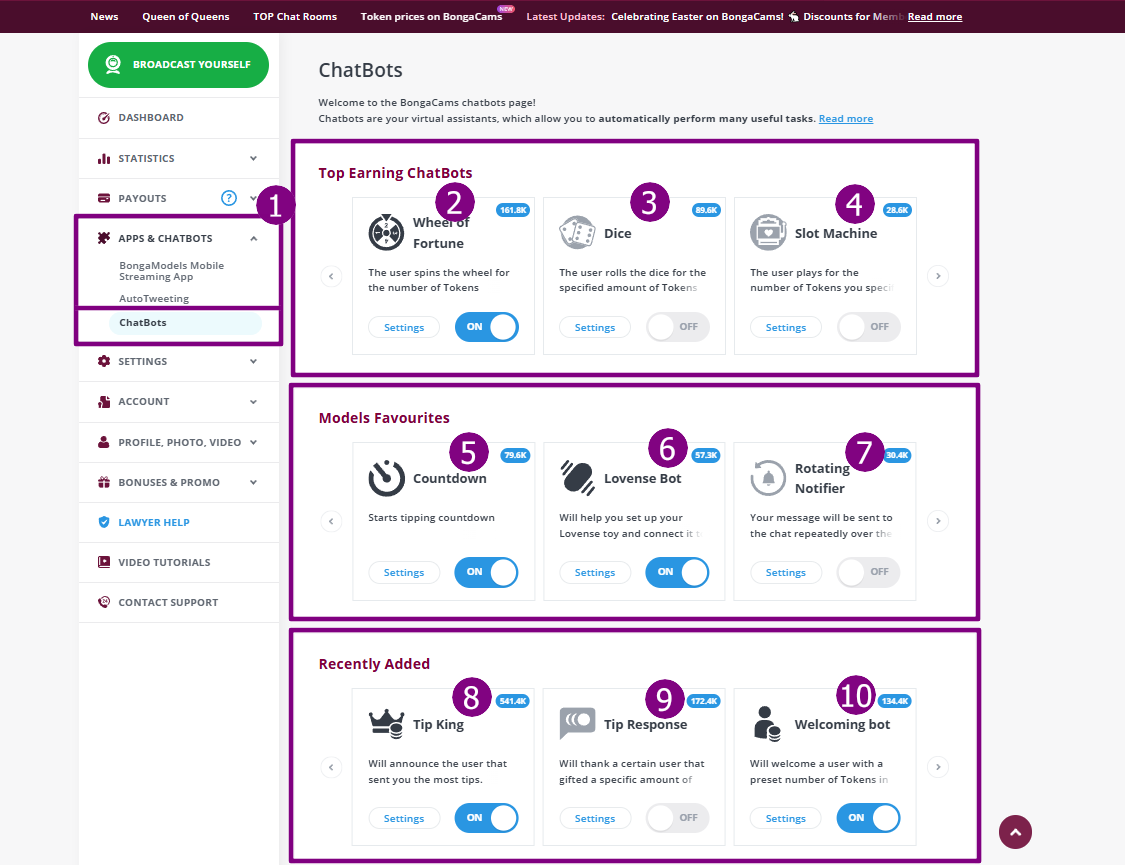Screen dimensions: 1125x865
Task: Enable the Dice chatbot toggle
Action: pos(677,327)
